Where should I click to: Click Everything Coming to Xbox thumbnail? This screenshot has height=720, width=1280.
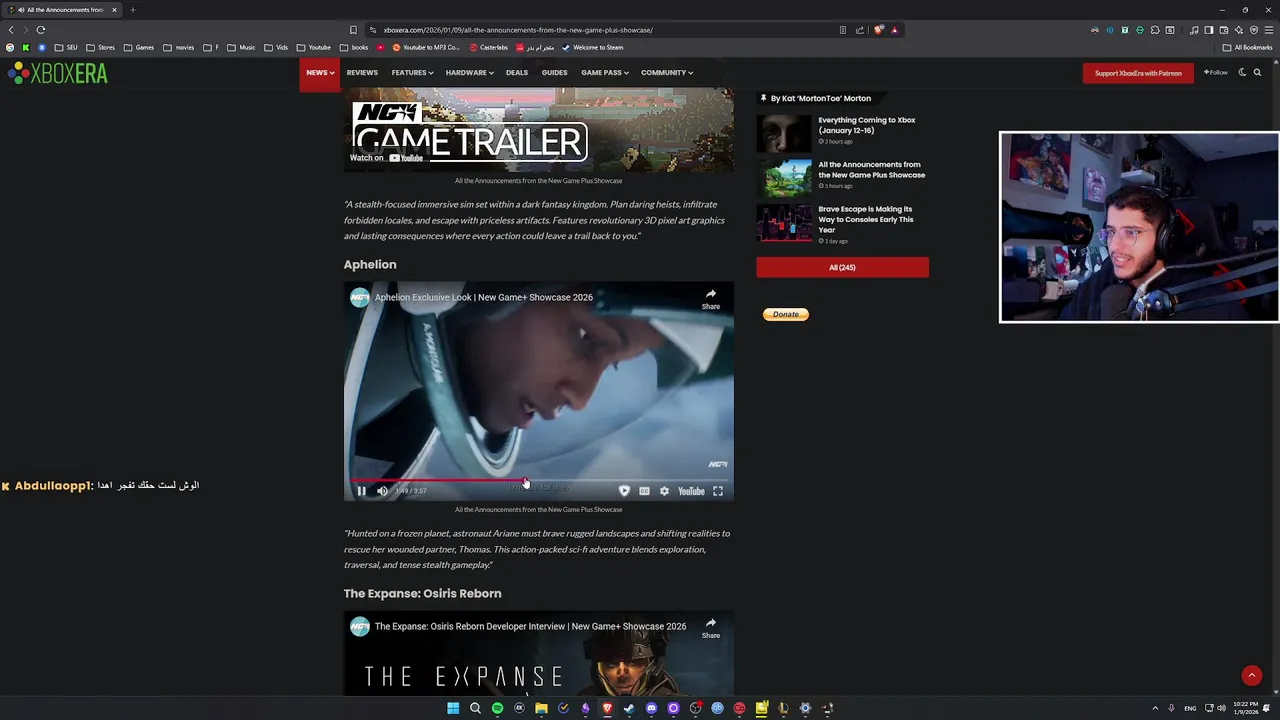[x=784, y=134]
